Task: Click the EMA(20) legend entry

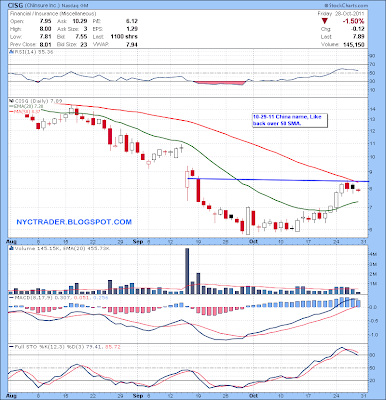Action: coord(26,106)
